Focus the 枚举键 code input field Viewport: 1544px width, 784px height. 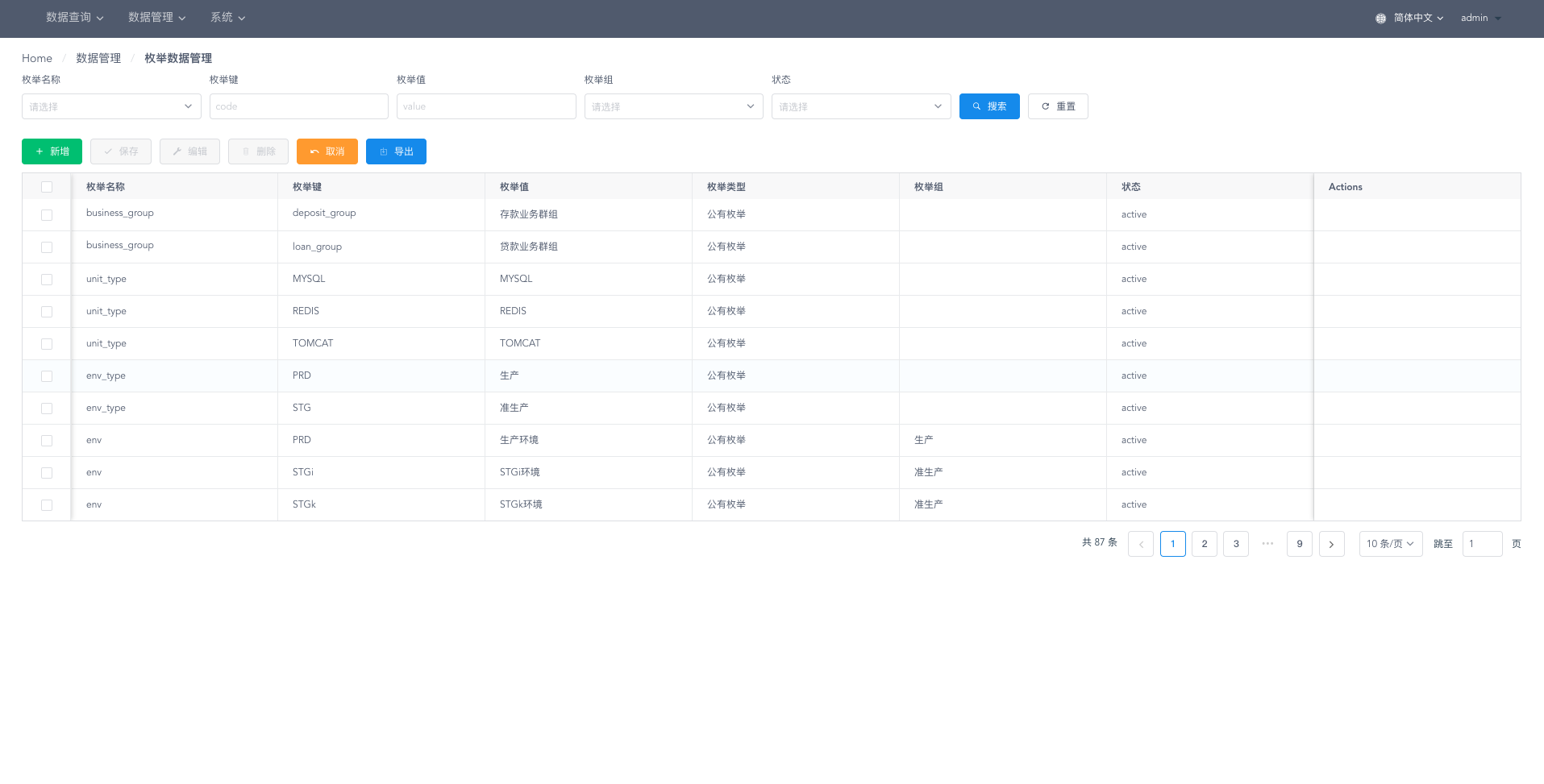(299, 106)
